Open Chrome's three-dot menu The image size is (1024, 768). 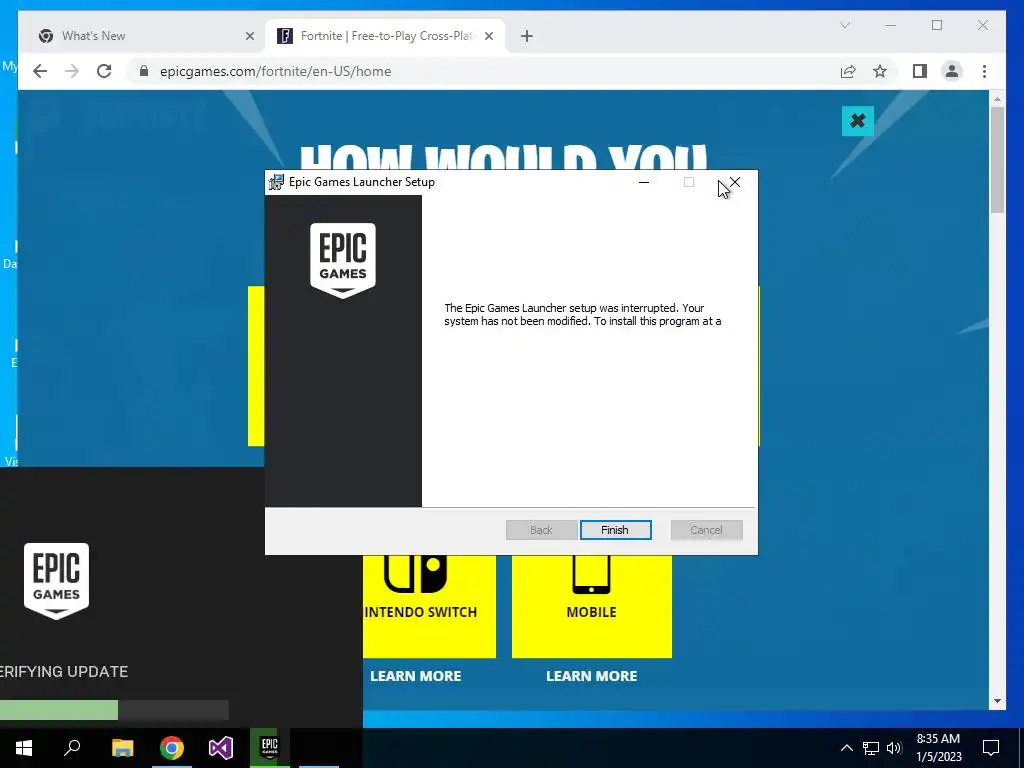click(984, 71)
